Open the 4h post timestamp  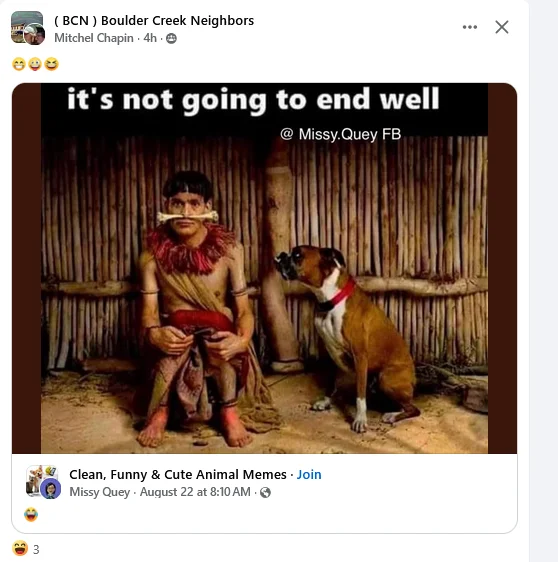150,38
